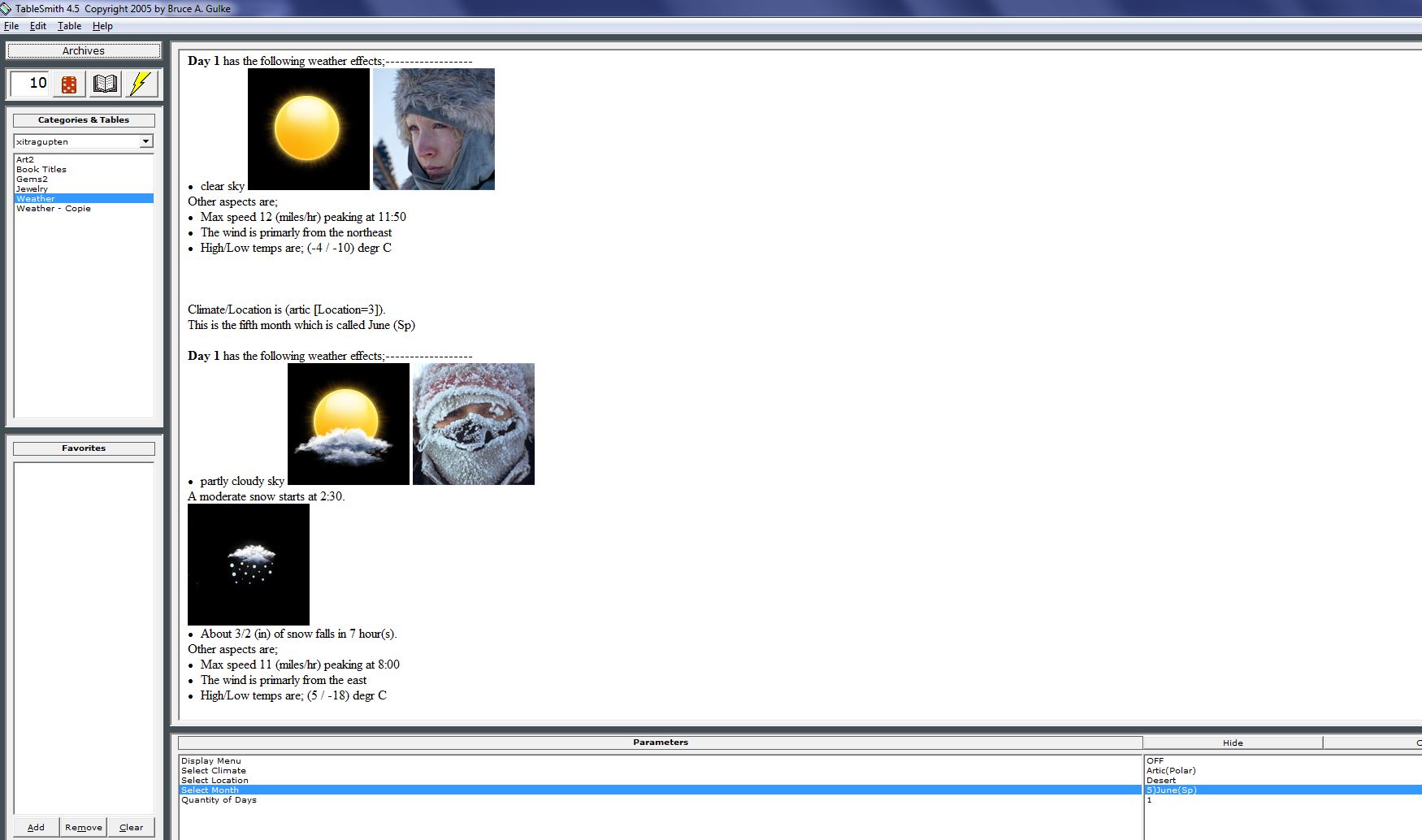The image size is (1422, 840).
Task: Select the Select Climate parameter row
Action: [x=660, y=770]
